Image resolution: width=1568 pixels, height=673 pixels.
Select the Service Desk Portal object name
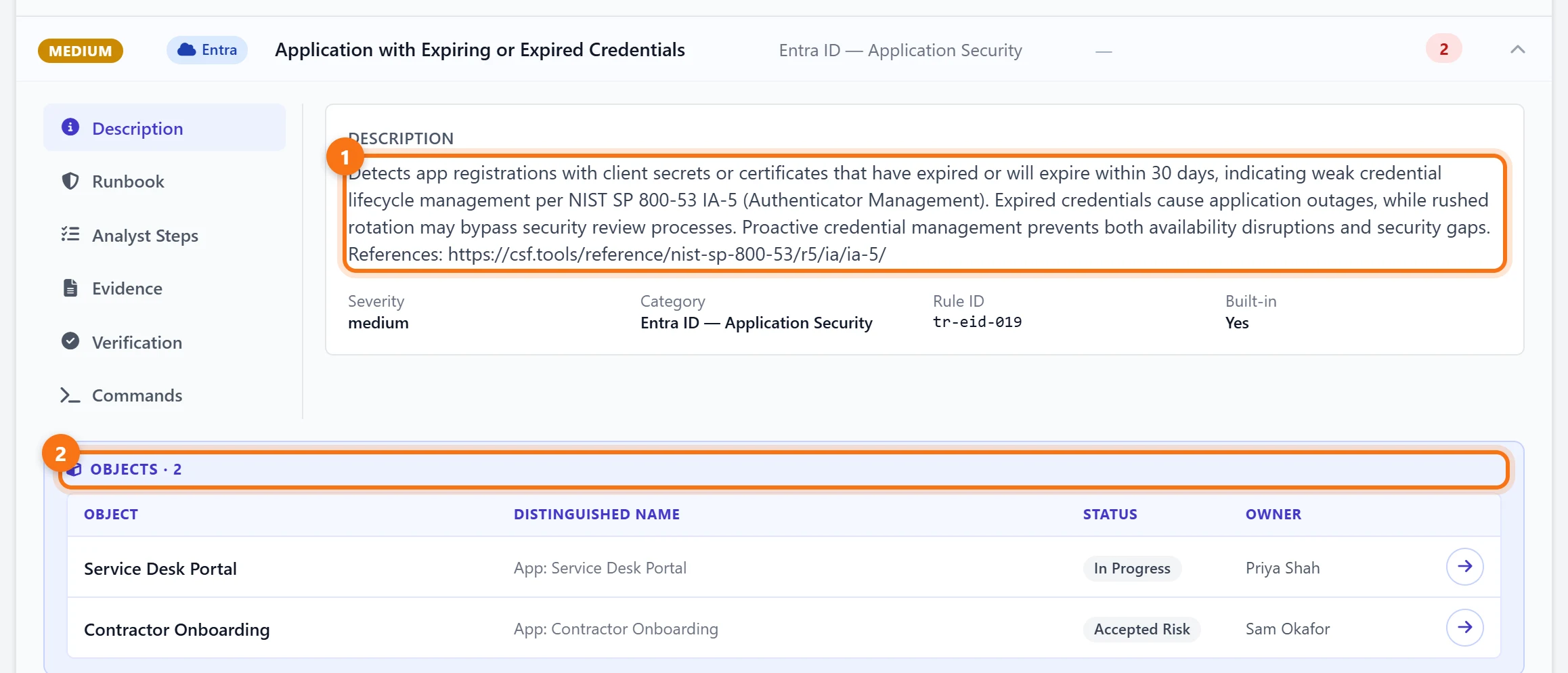(160, 569)
